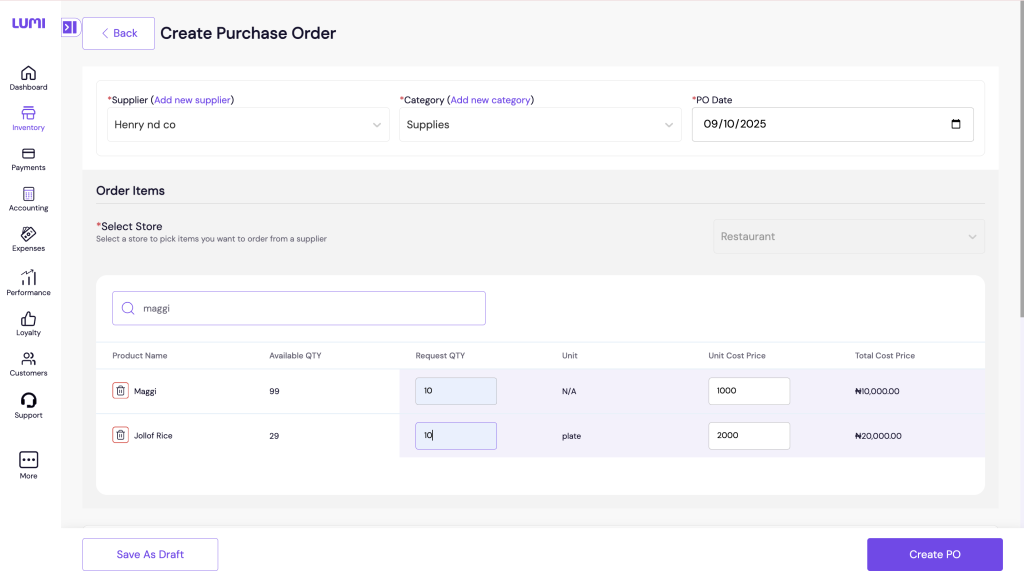Screen dimensions: 1024x581
Task: Open the Support section
Action: click(28, 403)
